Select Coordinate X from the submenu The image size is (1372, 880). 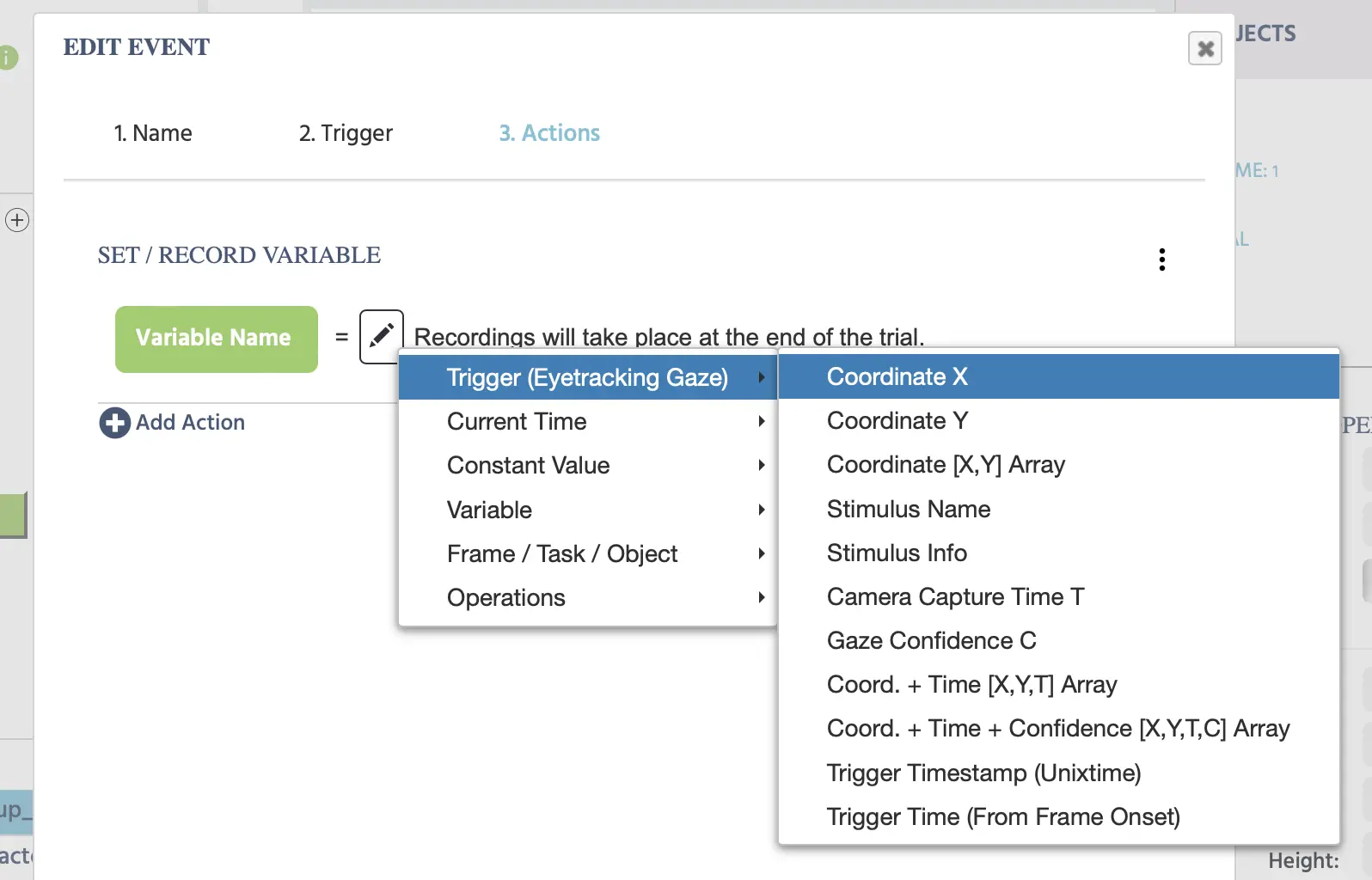tap(897, 376)
